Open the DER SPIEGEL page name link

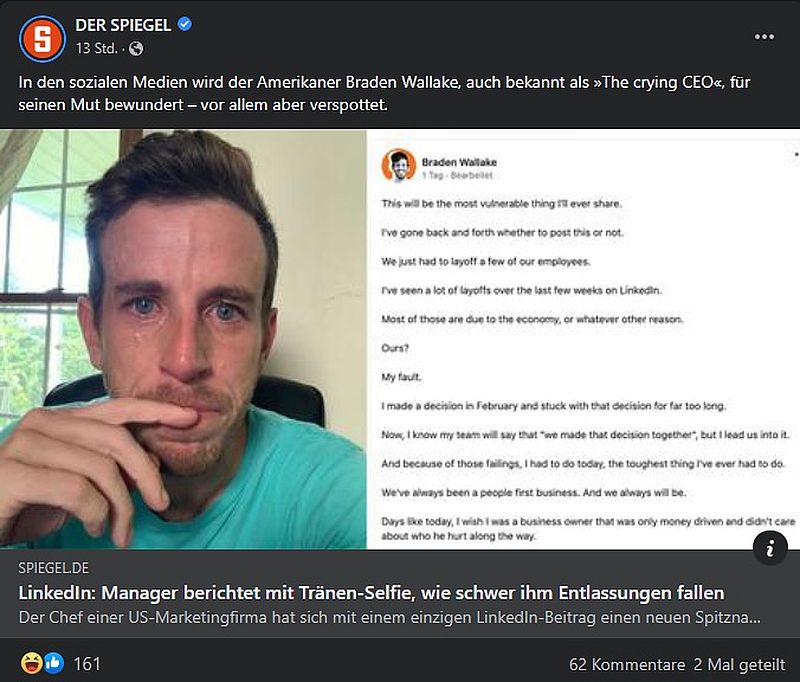[x=123, y=25]
